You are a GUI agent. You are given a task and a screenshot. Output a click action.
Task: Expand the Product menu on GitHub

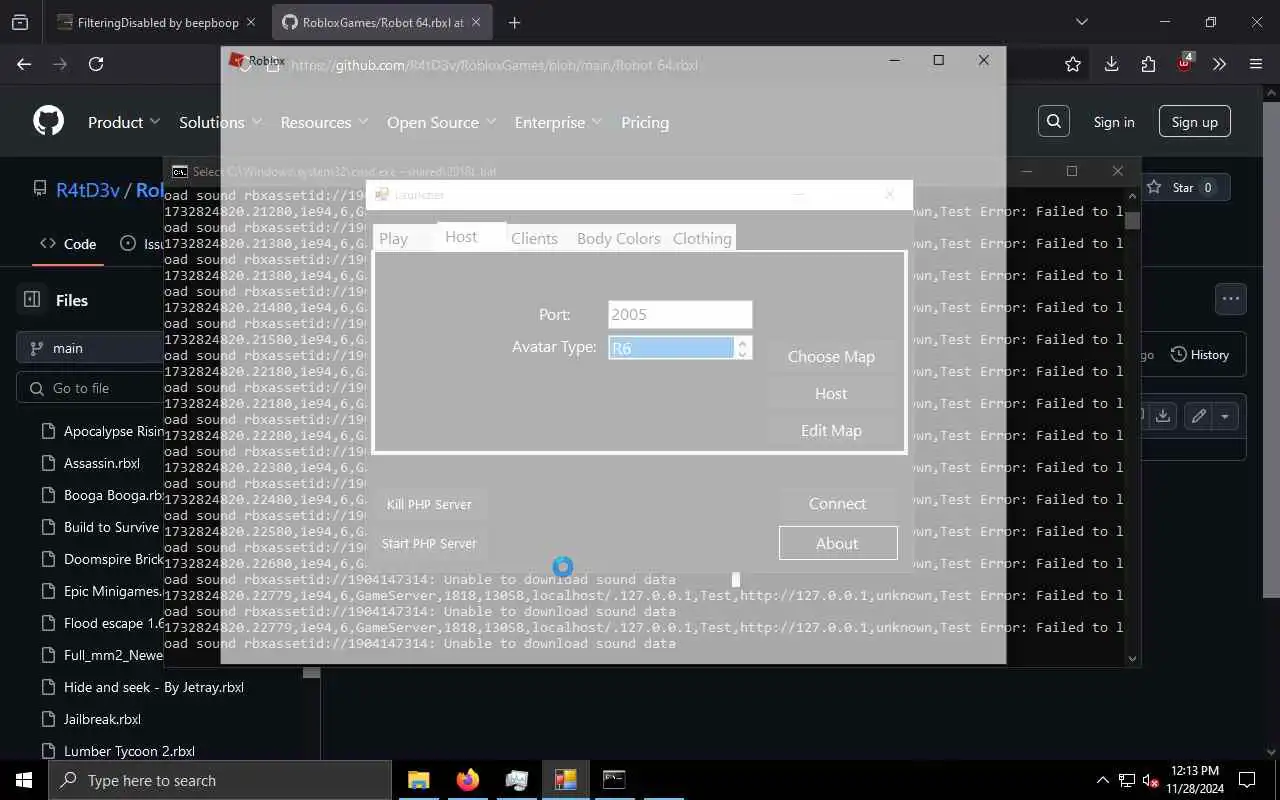[124, 122]
